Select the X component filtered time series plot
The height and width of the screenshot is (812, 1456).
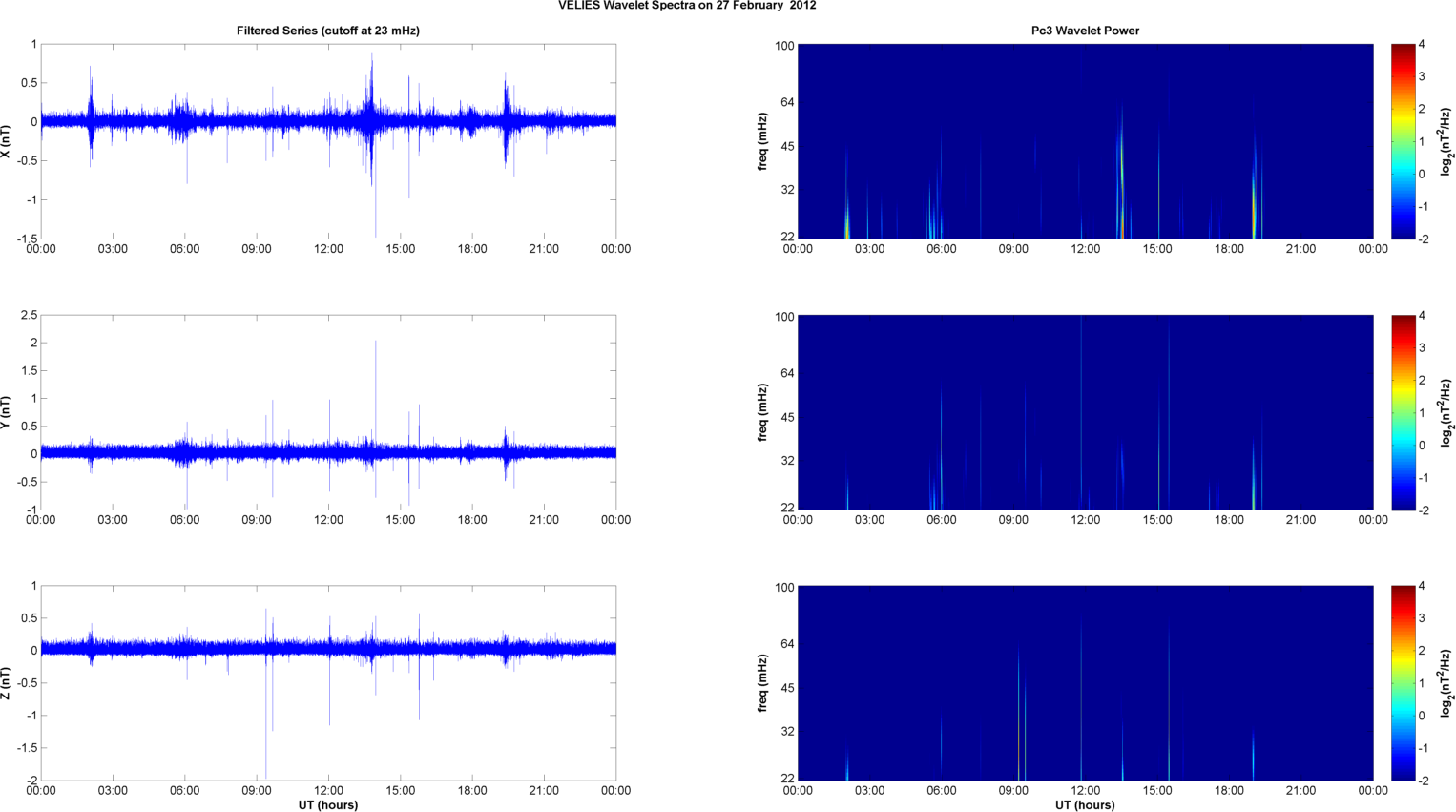click(x=328, y=141)
